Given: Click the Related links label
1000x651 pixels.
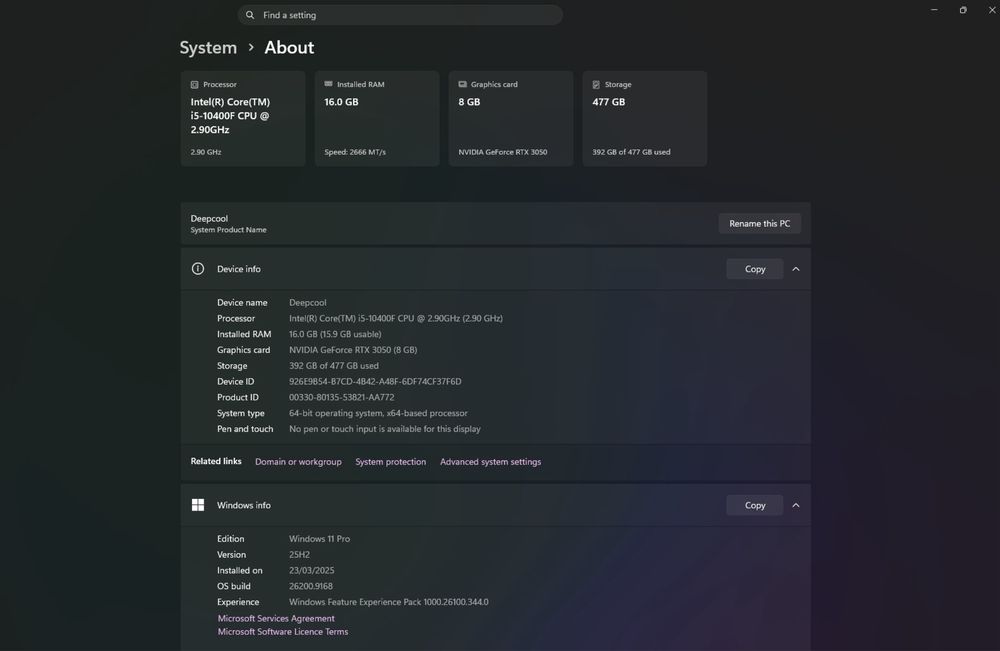Looking at the screenshot, I should 216,461.
